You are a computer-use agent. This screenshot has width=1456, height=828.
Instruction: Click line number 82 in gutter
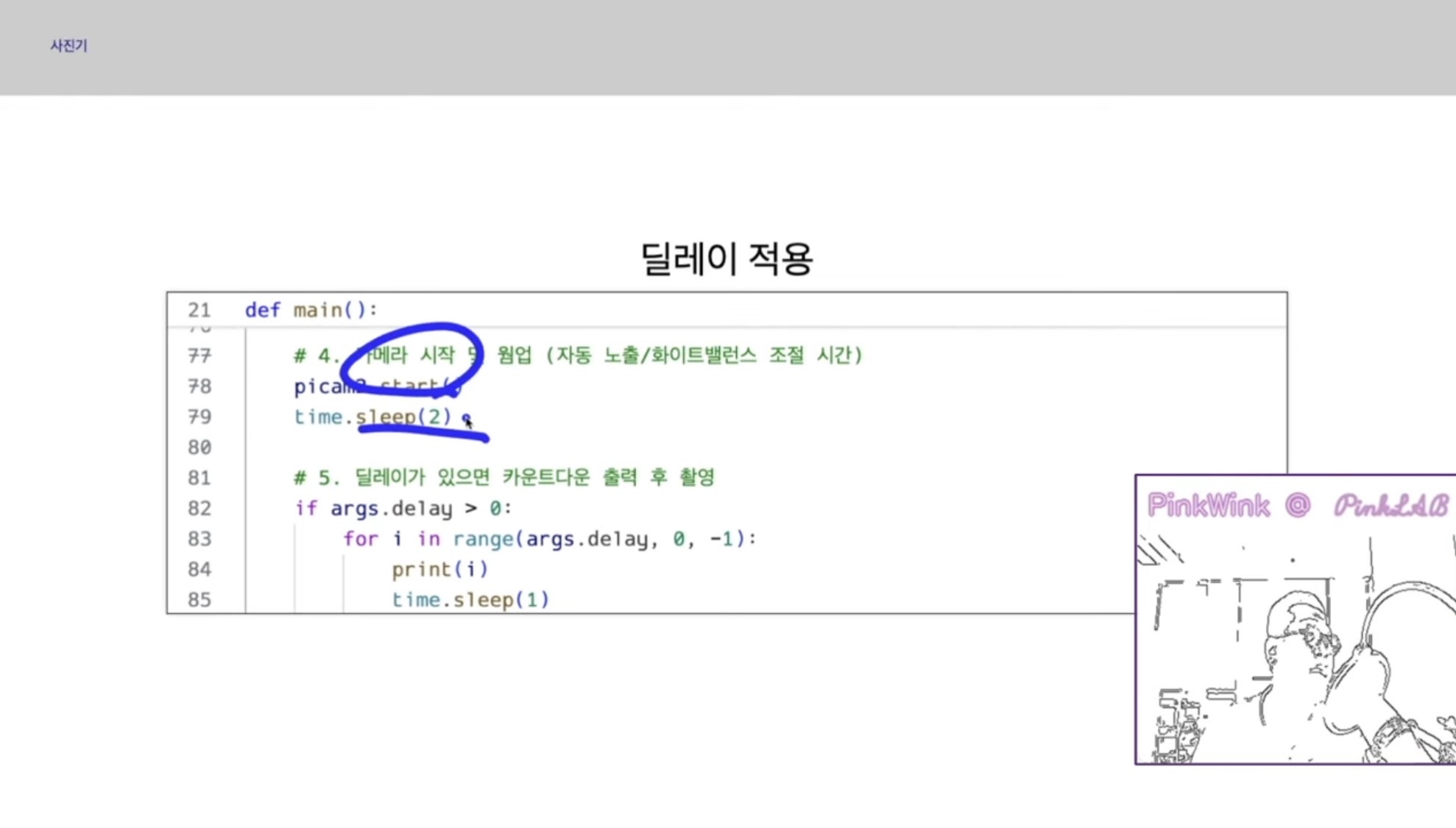point(199,508)
